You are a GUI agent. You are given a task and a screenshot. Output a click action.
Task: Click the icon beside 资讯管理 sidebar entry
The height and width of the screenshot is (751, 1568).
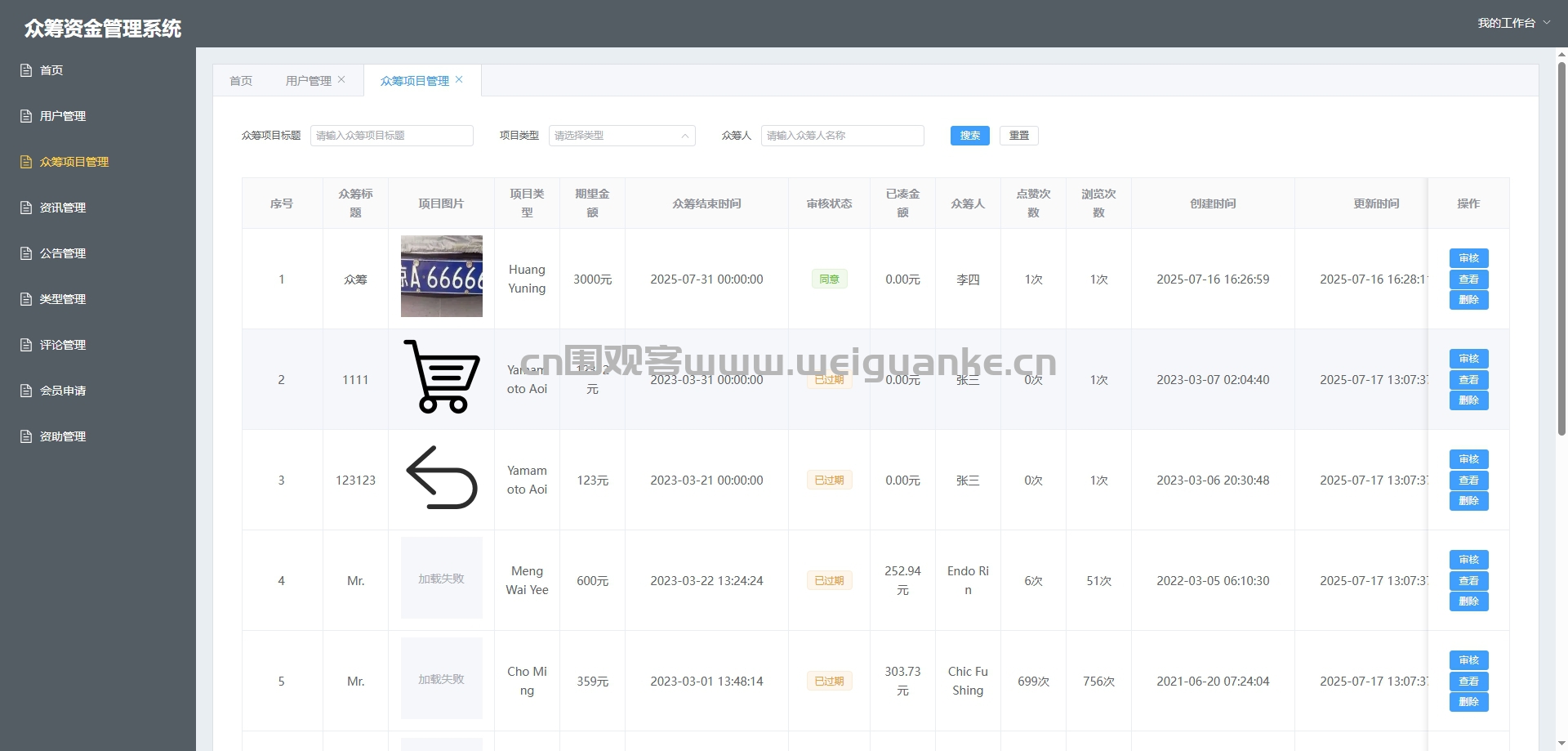tap(26, 208)
